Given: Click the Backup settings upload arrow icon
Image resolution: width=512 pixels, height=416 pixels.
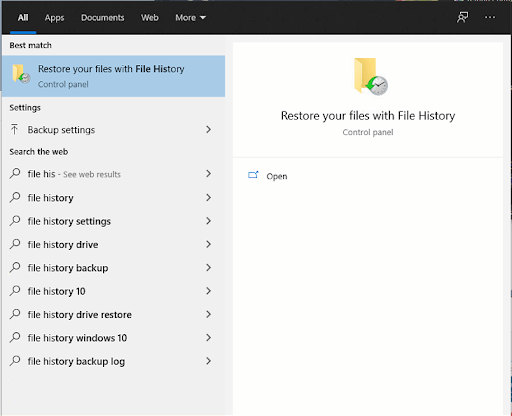Looking at the screenshot, I should pyautogui.click(x=14, y=129).
